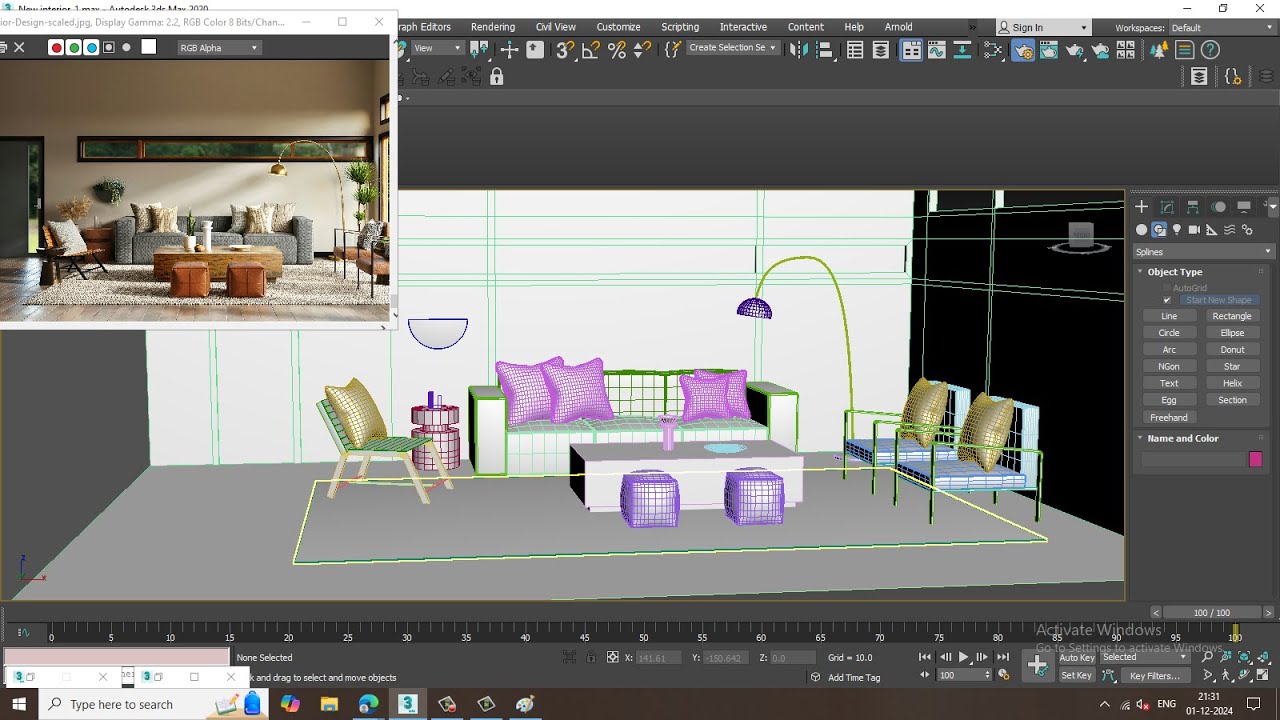1280x720 pixels.
Task: Select the Cameras category in Create panel
Action: (1194, 229)
